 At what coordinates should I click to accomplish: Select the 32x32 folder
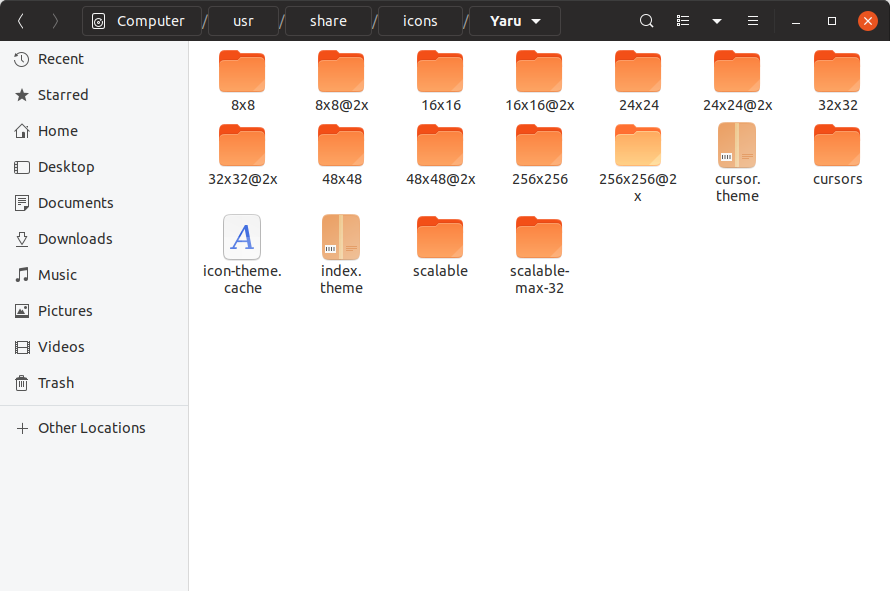[837, 81]
